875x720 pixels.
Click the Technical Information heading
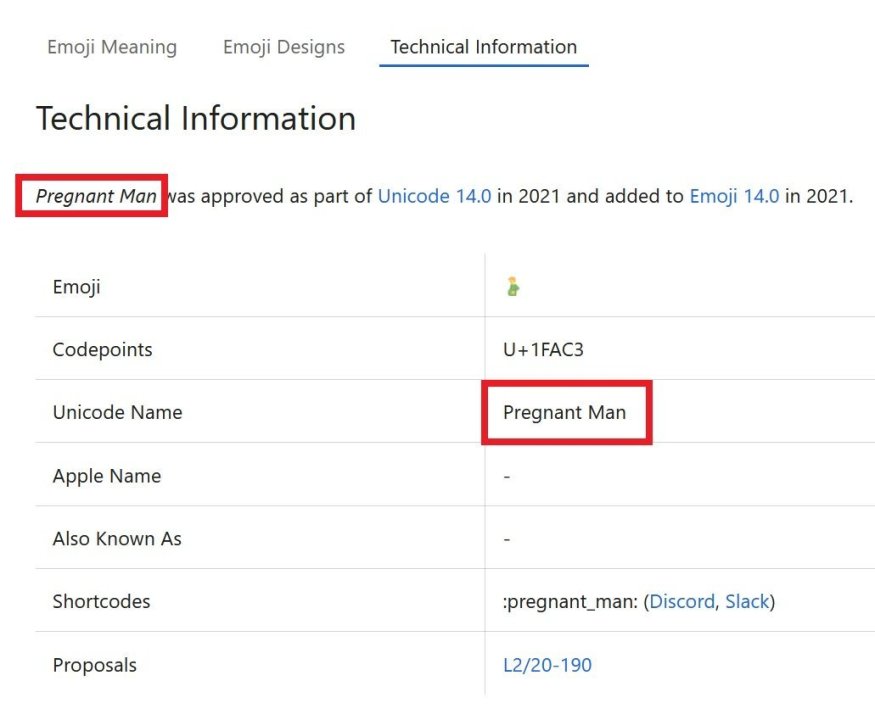(196, 119)
